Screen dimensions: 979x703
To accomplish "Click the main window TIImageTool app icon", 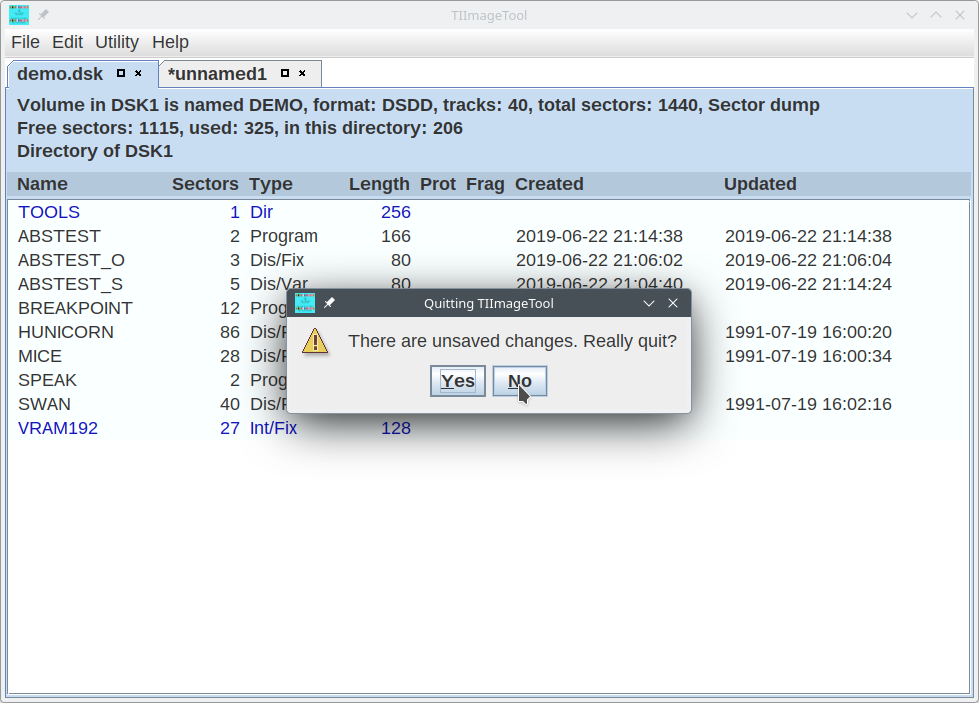I will 19,15.
